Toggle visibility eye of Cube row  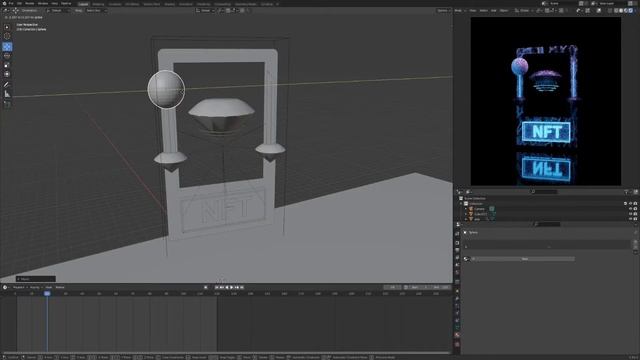coord(630,214)
